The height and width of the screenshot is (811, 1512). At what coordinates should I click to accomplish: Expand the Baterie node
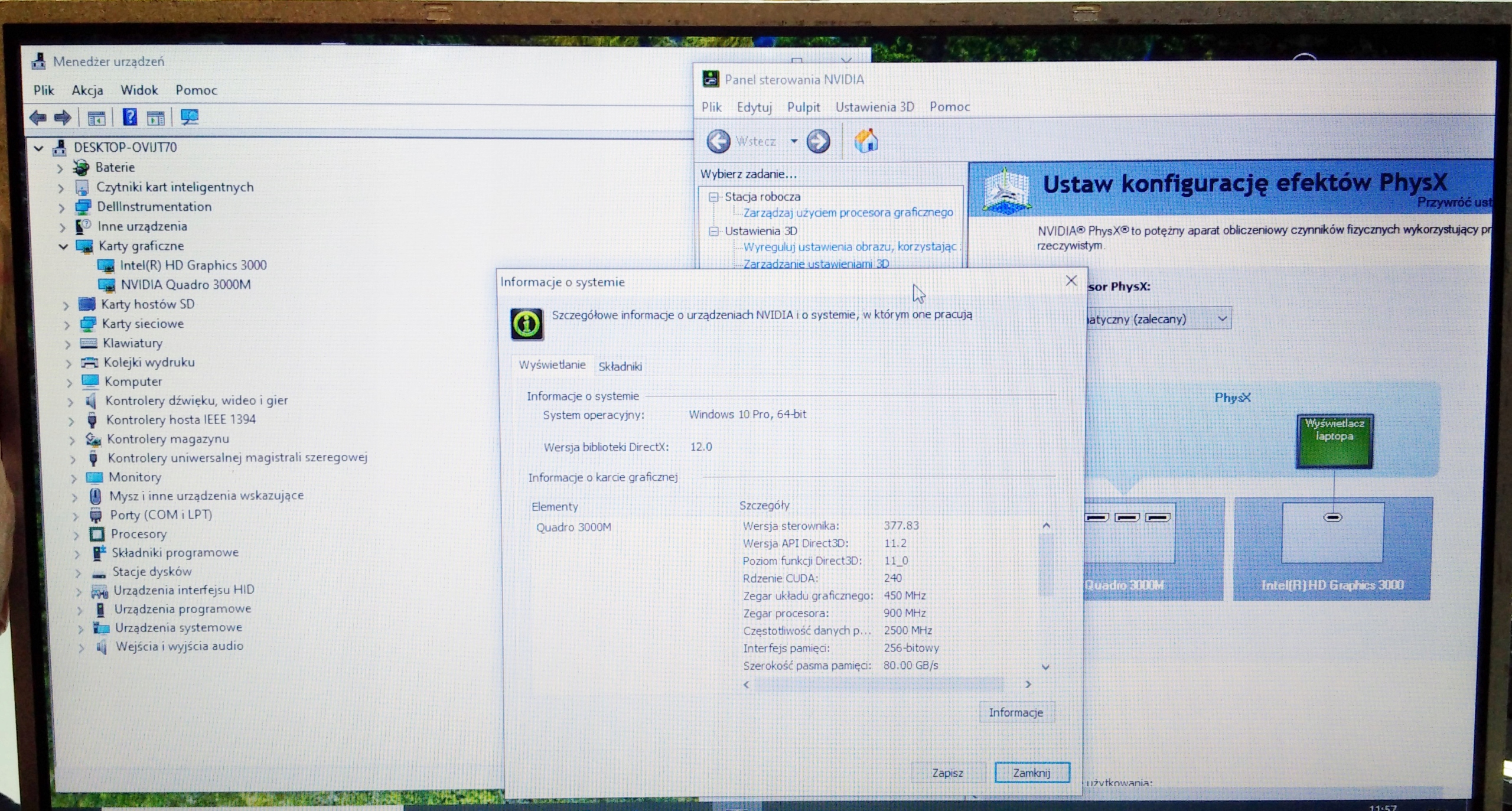click(60, 168)
